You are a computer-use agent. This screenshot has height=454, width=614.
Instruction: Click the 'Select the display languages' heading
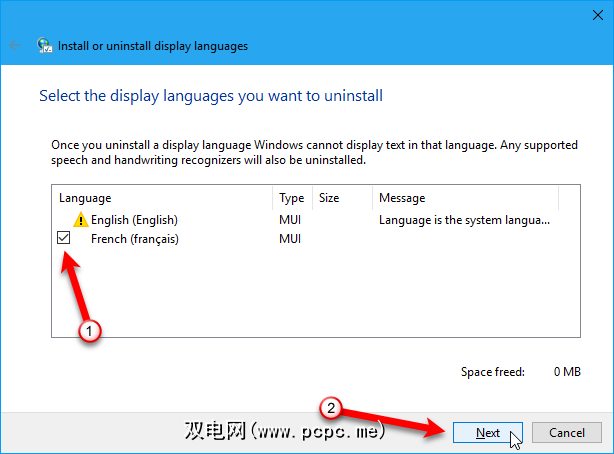coord(211,96)
